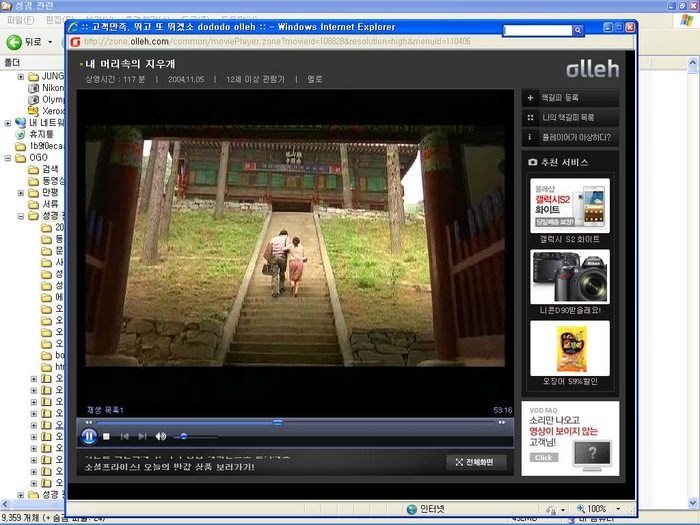The width and height of the screenshot is (700, 525).
Task: Stop the movie with the stop button
Action: 106,437
